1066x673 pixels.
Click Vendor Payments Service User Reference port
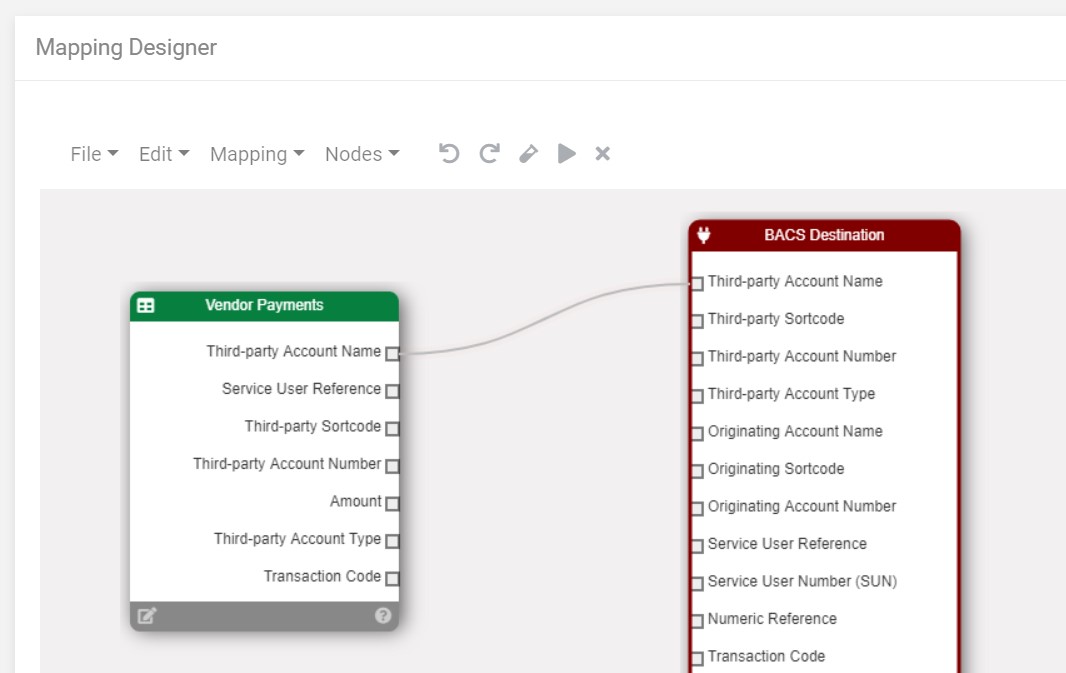392,391
